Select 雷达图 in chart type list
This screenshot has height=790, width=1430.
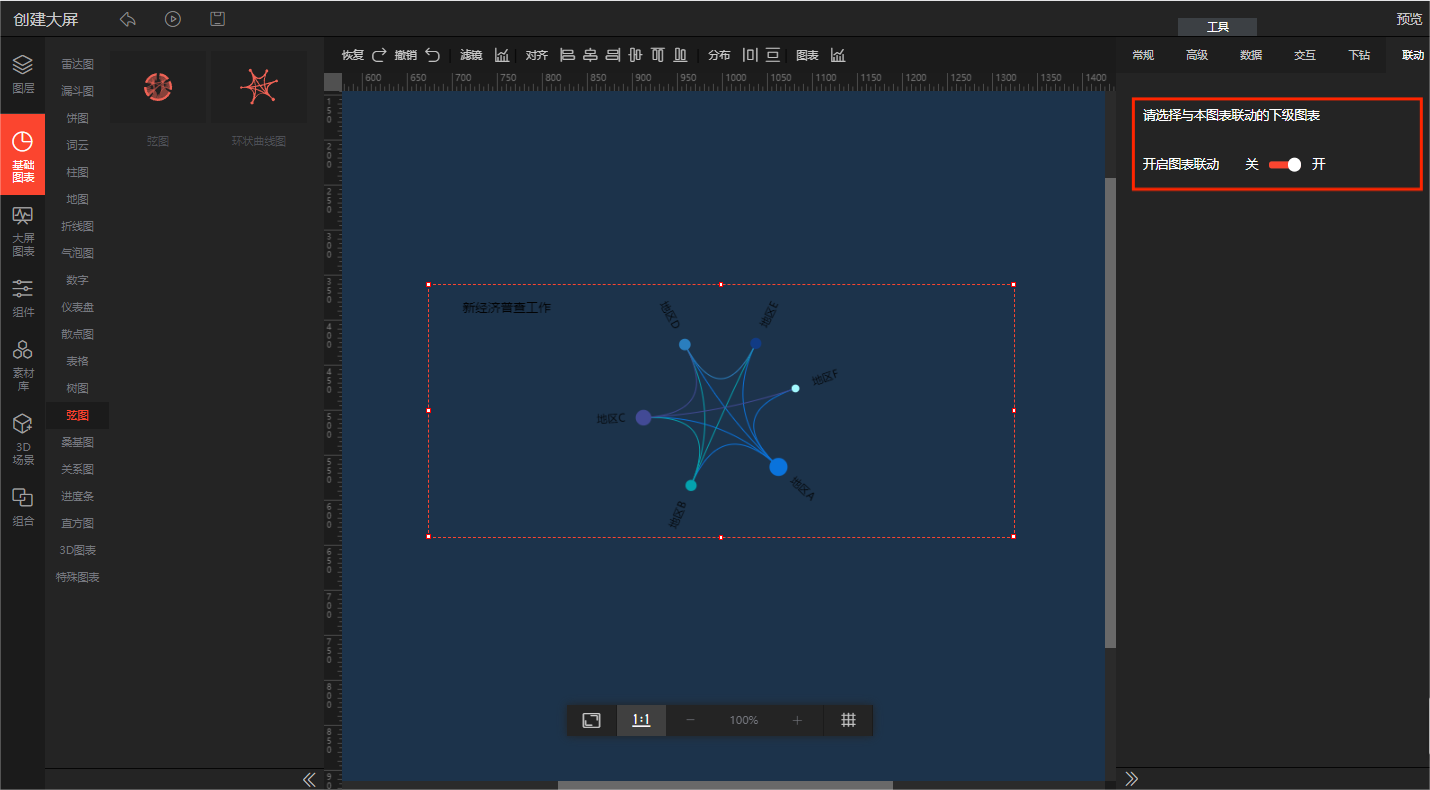[77, 64]
